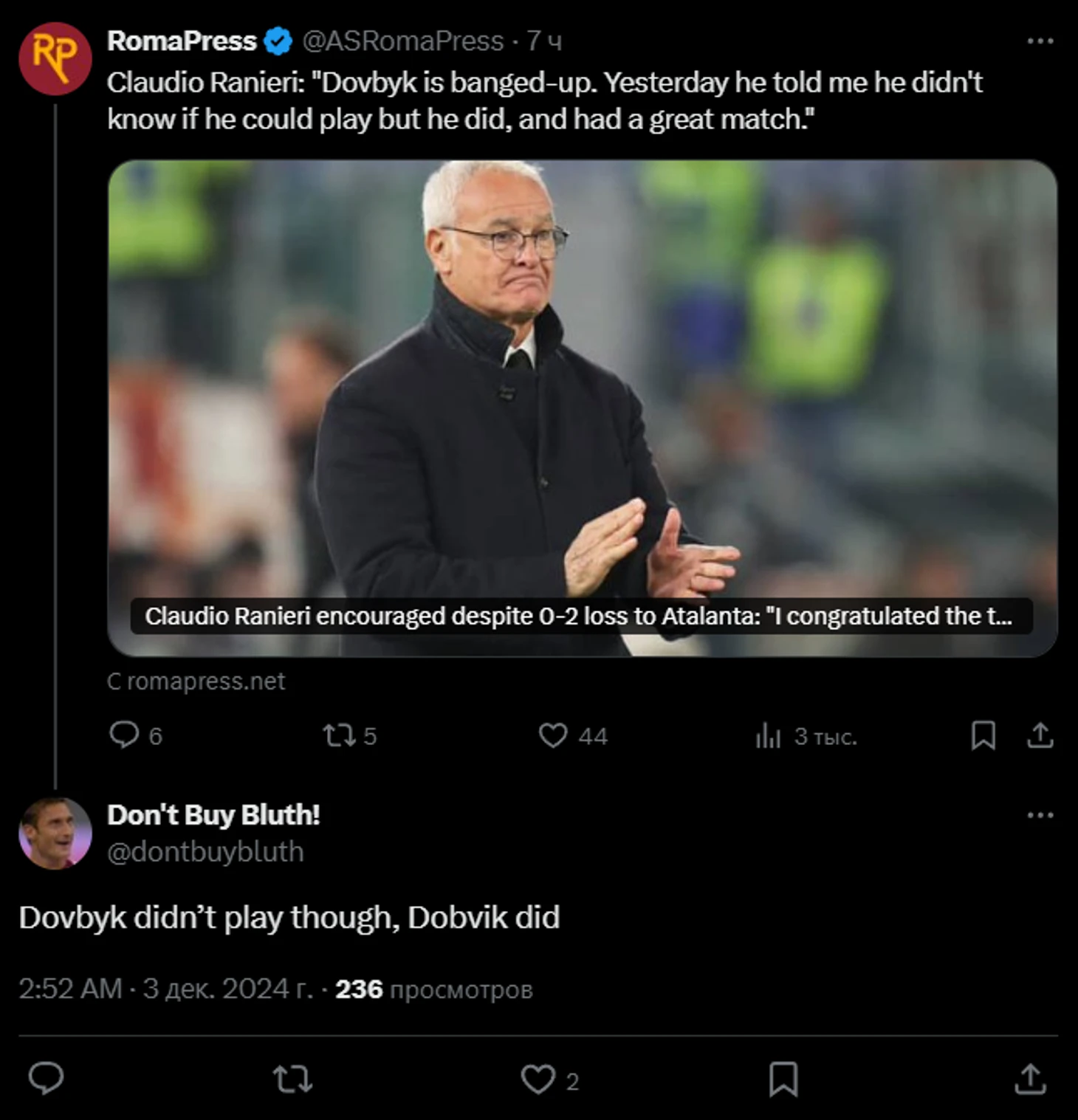View analytics icon showing 3 тыс. views
The image size is (1078, 1120).
coord(768,735)
